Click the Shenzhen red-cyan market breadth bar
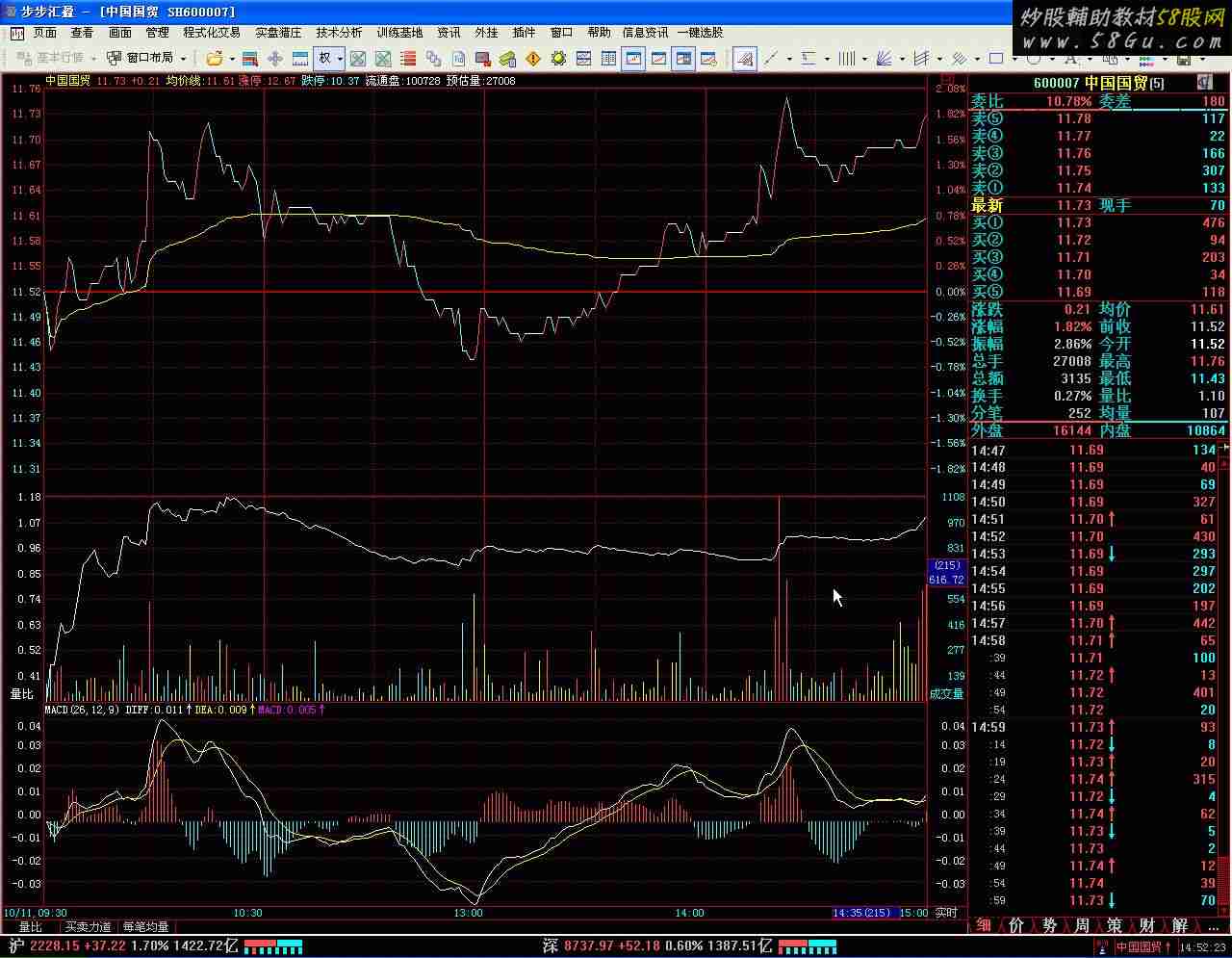This screenshot has width=1232, height=958. 807,946
